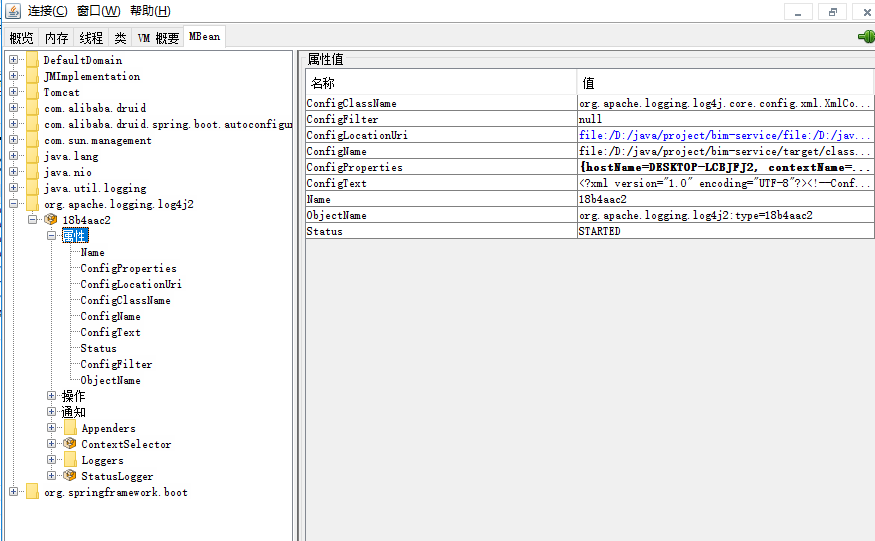The image size is (875, 541).
Task: Select the MBean tab
Action: [204, 36]
